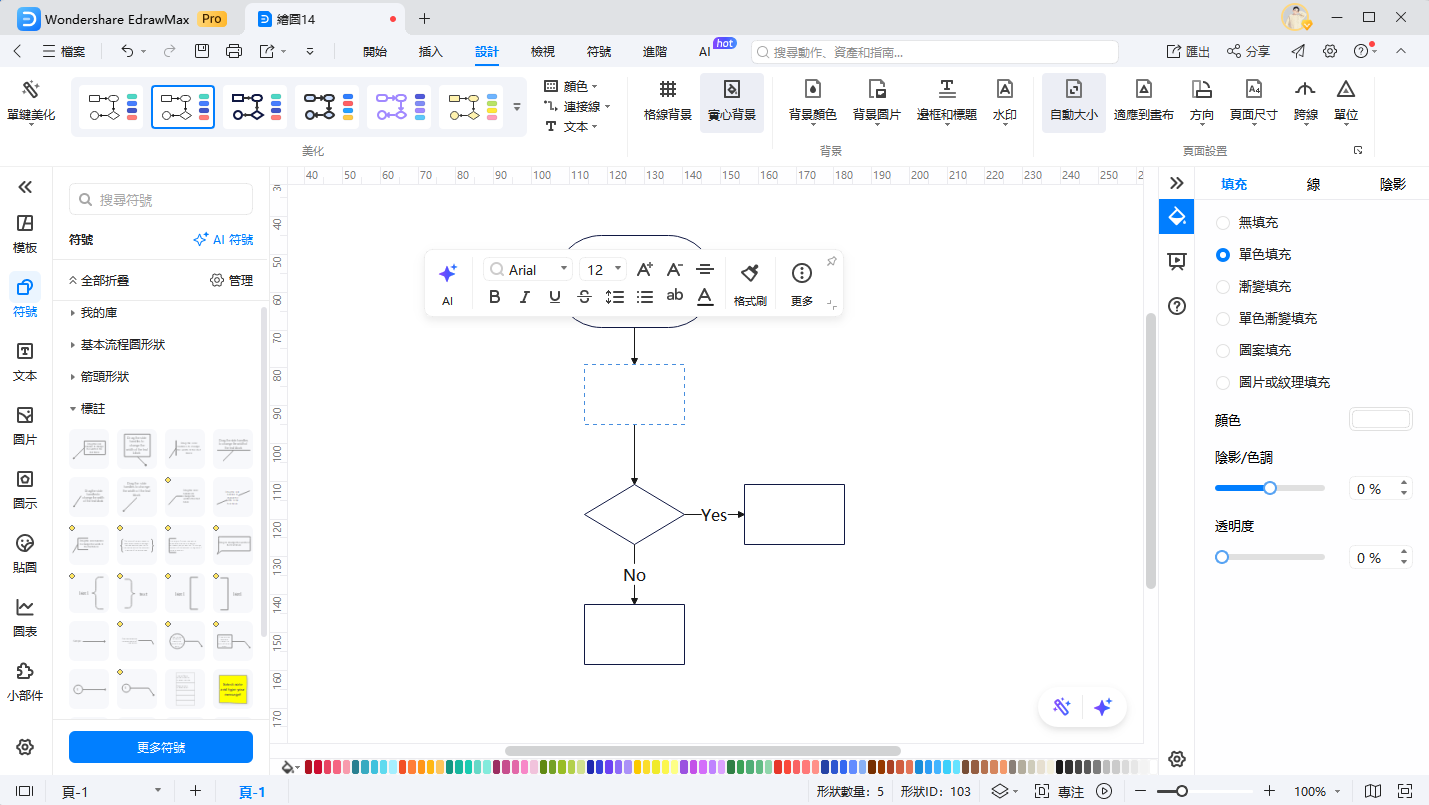The image size is (1429, 805).
Task: Click the one-click beautify (單鍵美化) icon
Action: tap(30, 90)
